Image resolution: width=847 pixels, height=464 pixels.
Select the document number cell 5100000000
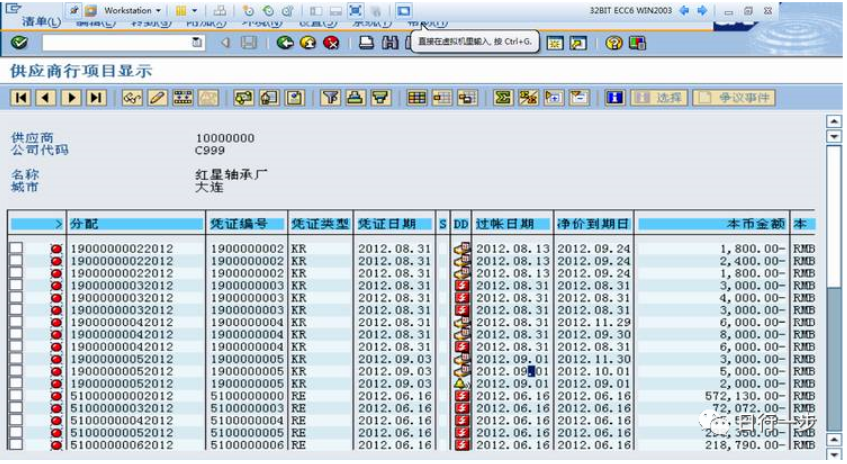(247, 395)
